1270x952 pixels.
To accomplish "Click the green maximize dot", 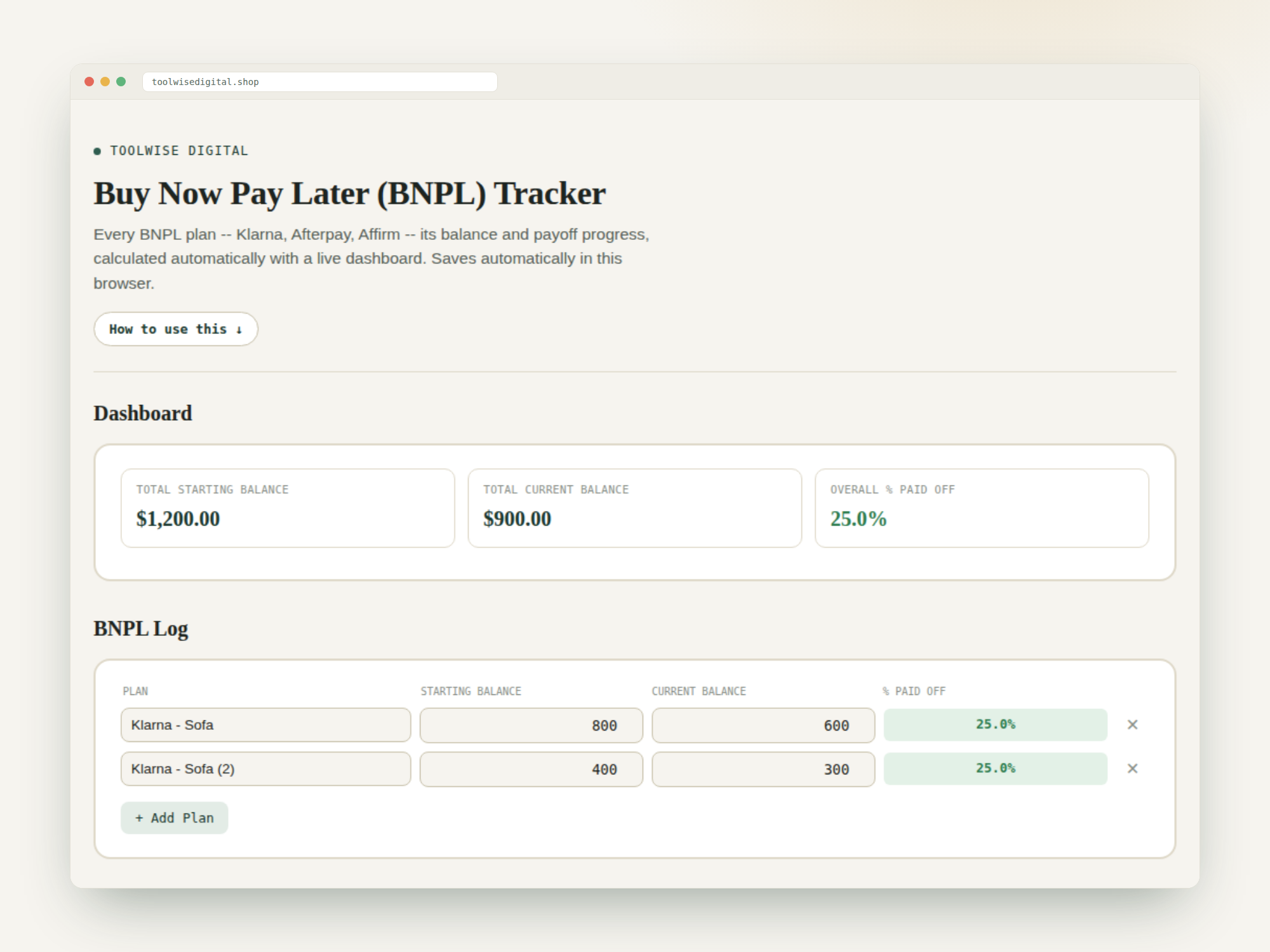I will click(121, 82).
